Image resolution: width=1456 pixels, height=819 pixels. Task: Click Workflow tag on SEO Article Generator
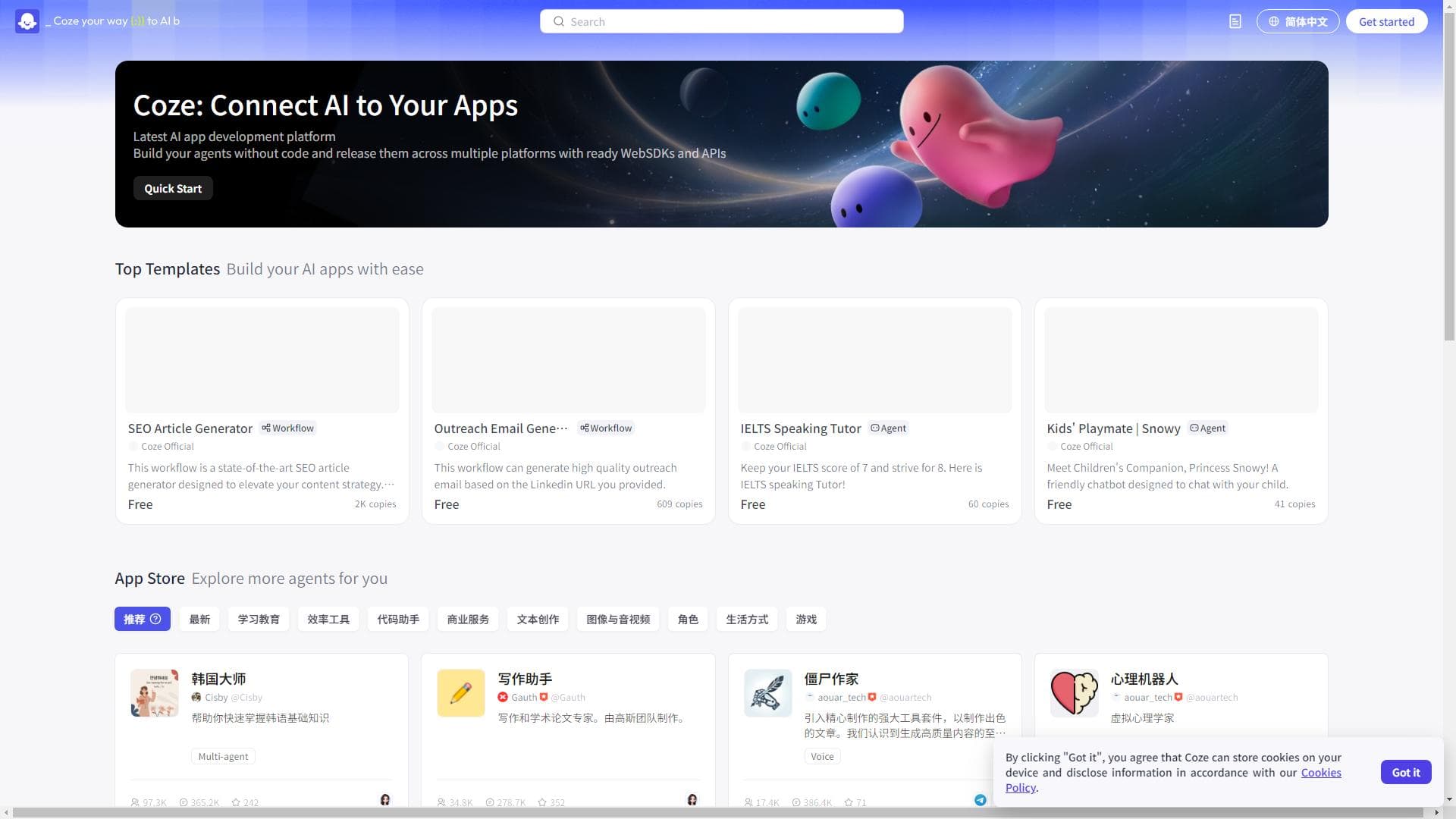(287, 428)
